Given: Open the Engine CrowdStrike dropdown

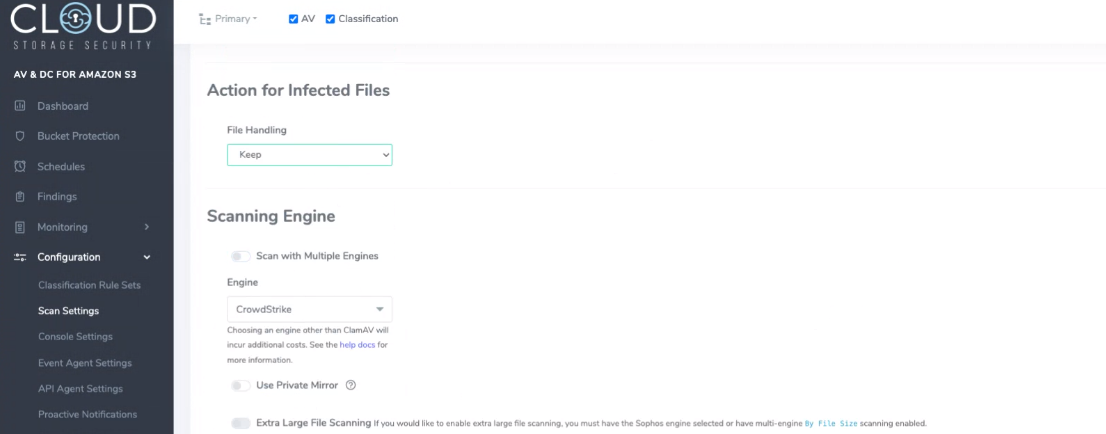Looking at the screenshot, I should [x=309, y=309].
